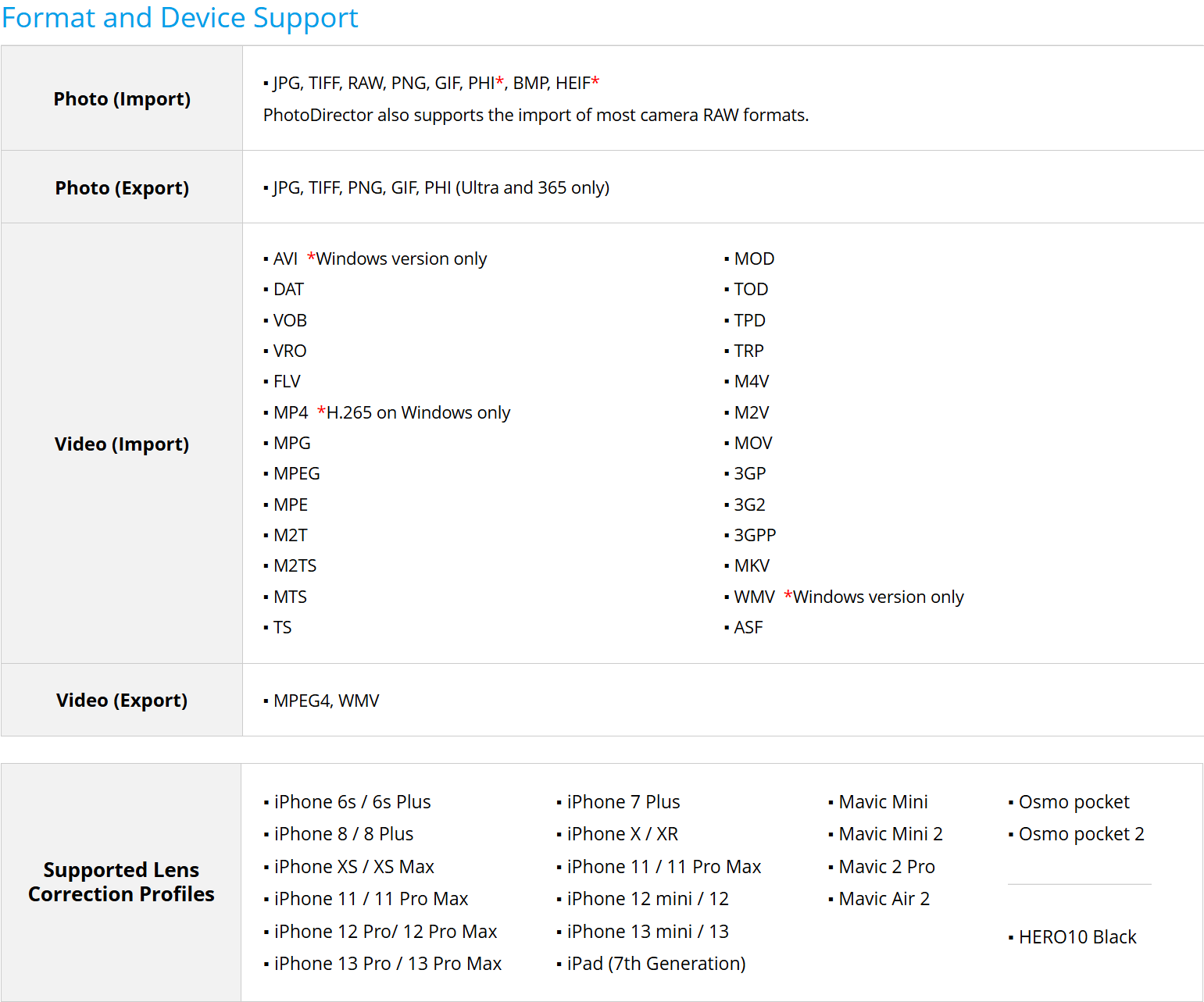Click the MTS format entry
This screenshot has width=1204, height=1002.
[x=290, y=597]
